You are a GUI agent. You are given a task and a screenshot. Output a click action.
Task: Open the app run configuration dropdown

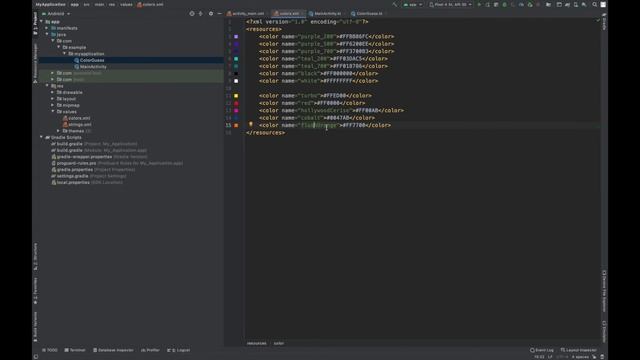tap(412, 4)
